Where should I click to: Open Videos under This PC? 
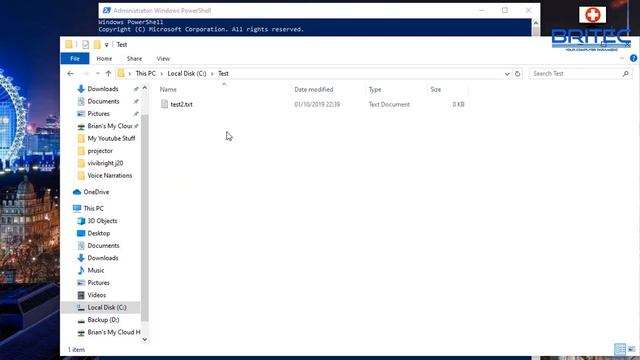pyautogui.click(x=97, y=295)
